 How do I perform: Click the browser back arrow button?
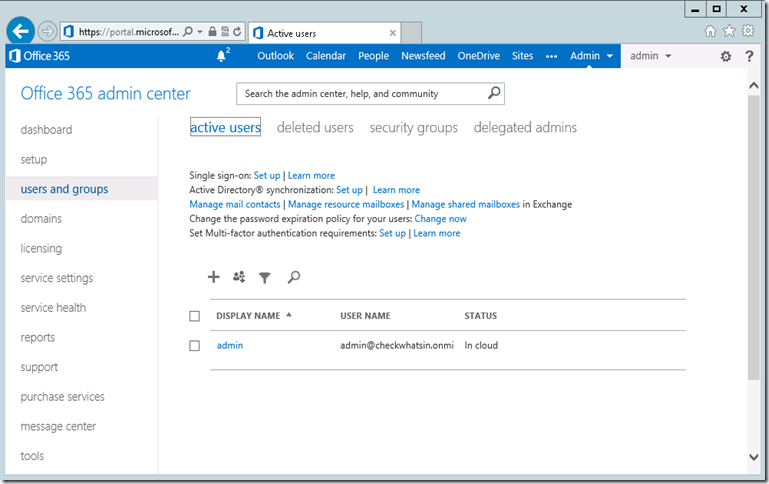tap(21, 31)
